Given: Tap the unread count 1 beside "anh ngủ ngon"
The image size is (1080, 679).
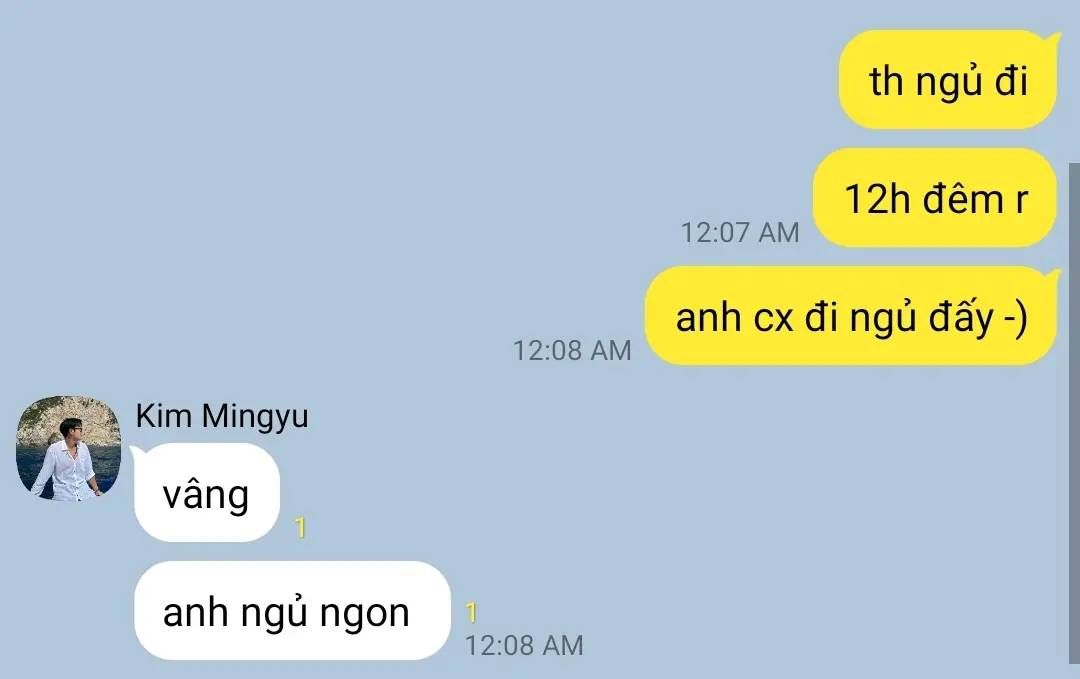Looking at the screenshot, I should point(471,612).
